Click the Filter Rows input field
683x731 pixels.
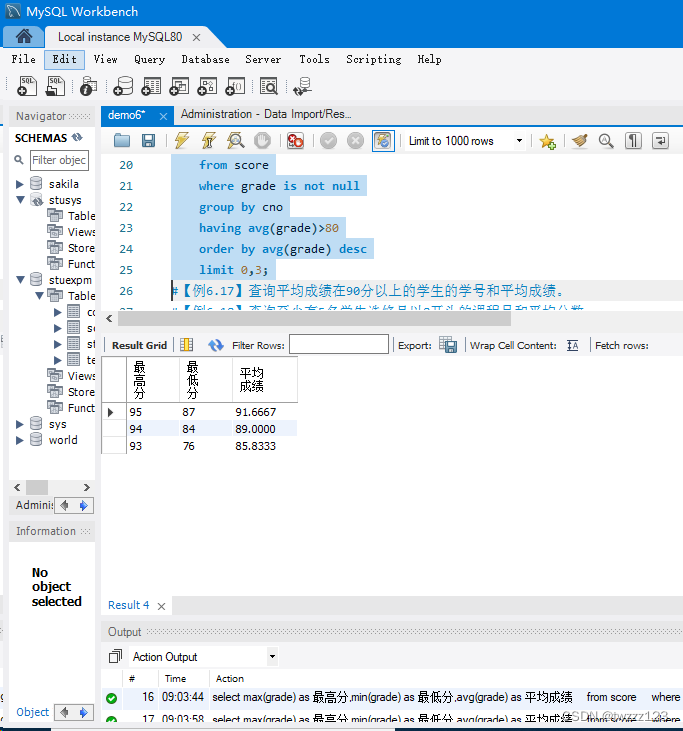pyautogui.click(x=338, y=344)
